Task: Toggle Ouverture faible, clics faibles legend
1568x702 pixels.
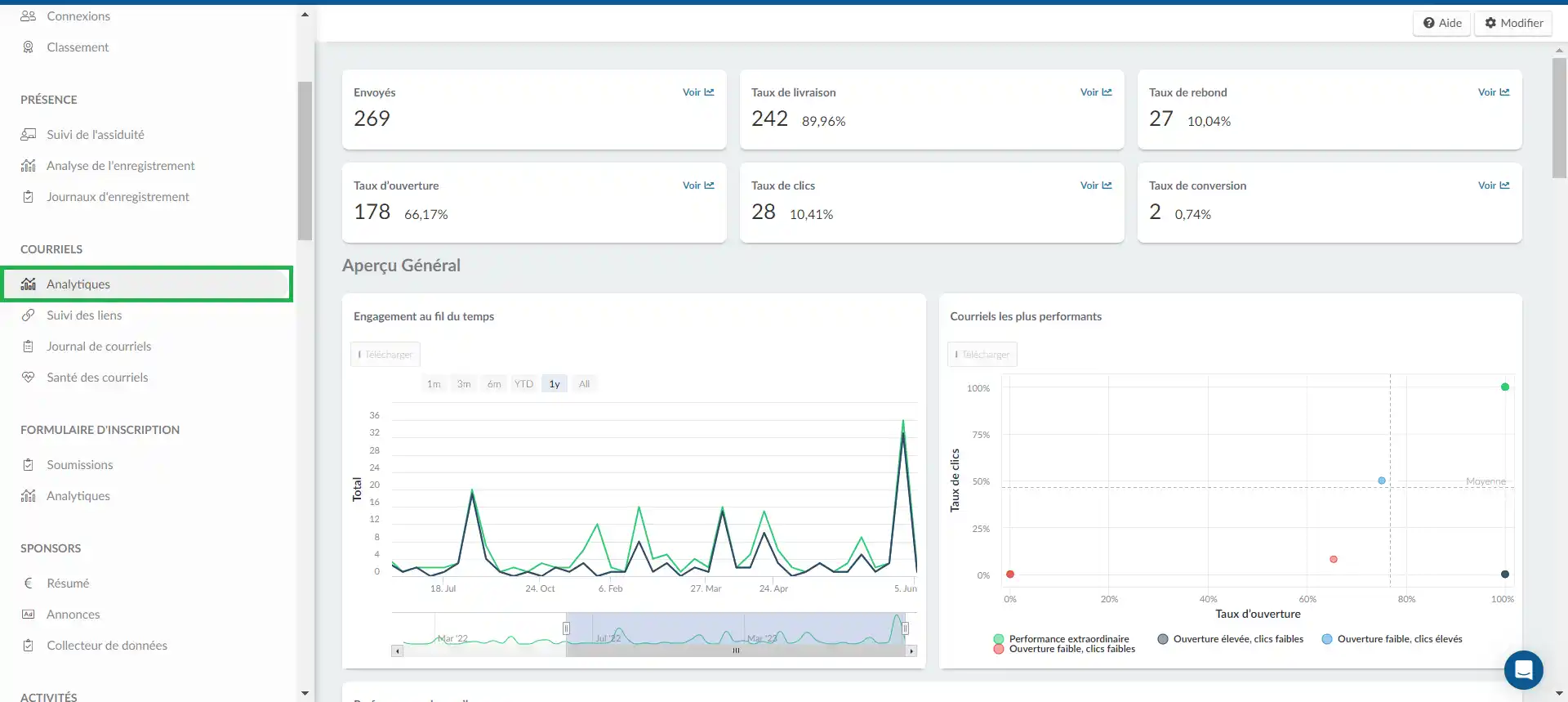Action: (1064, 650)
